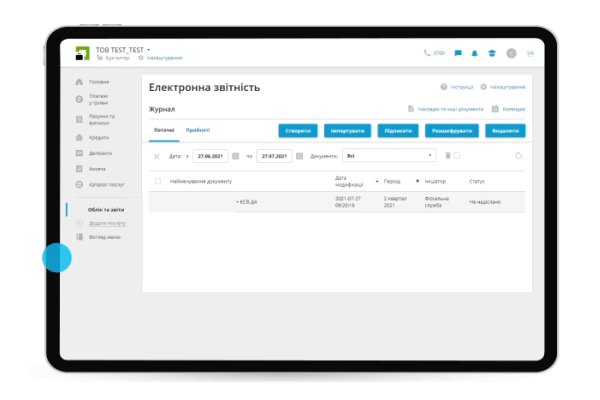600x400 pixels.
Task: Expand the Документи 'Всі' dropdown
Action: point(431,156)
